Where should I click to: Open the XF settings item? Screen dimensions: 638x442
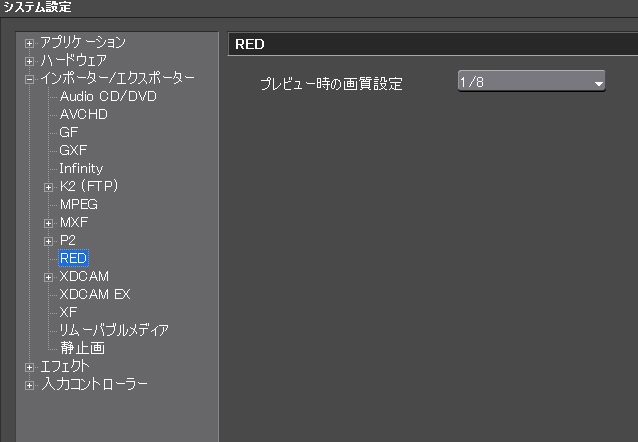(68, 312)
